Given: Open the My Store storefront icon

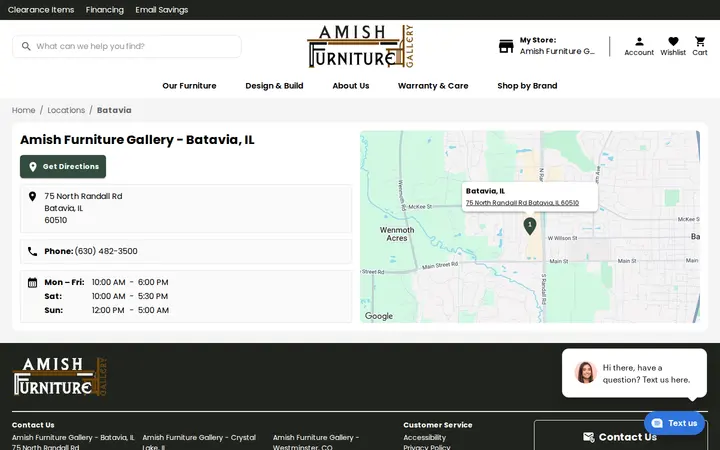Looking at the screenshot, I should pyautogui.click(x=506, y=46).
